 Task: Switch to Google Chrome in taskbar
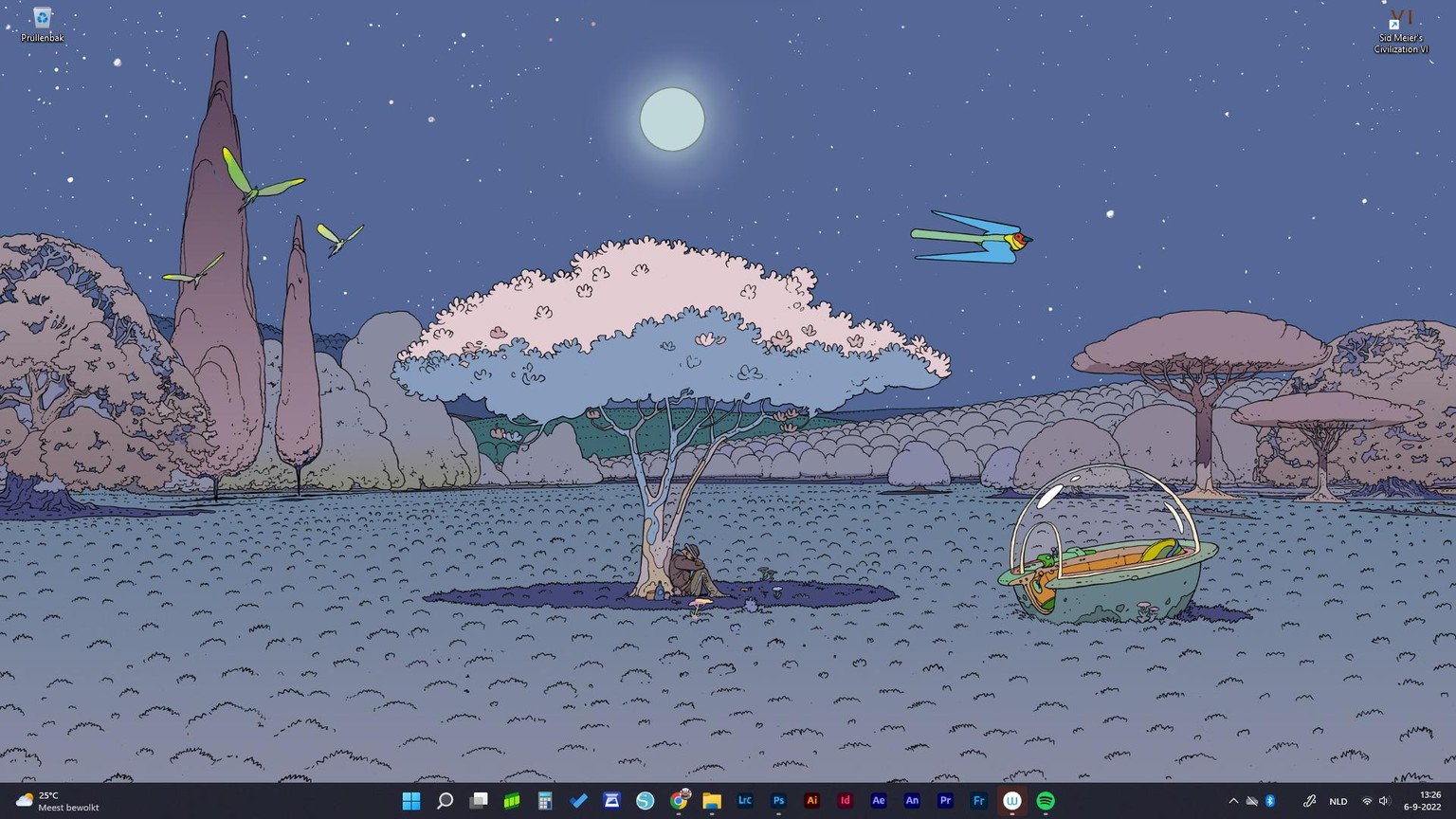[679, 801]
